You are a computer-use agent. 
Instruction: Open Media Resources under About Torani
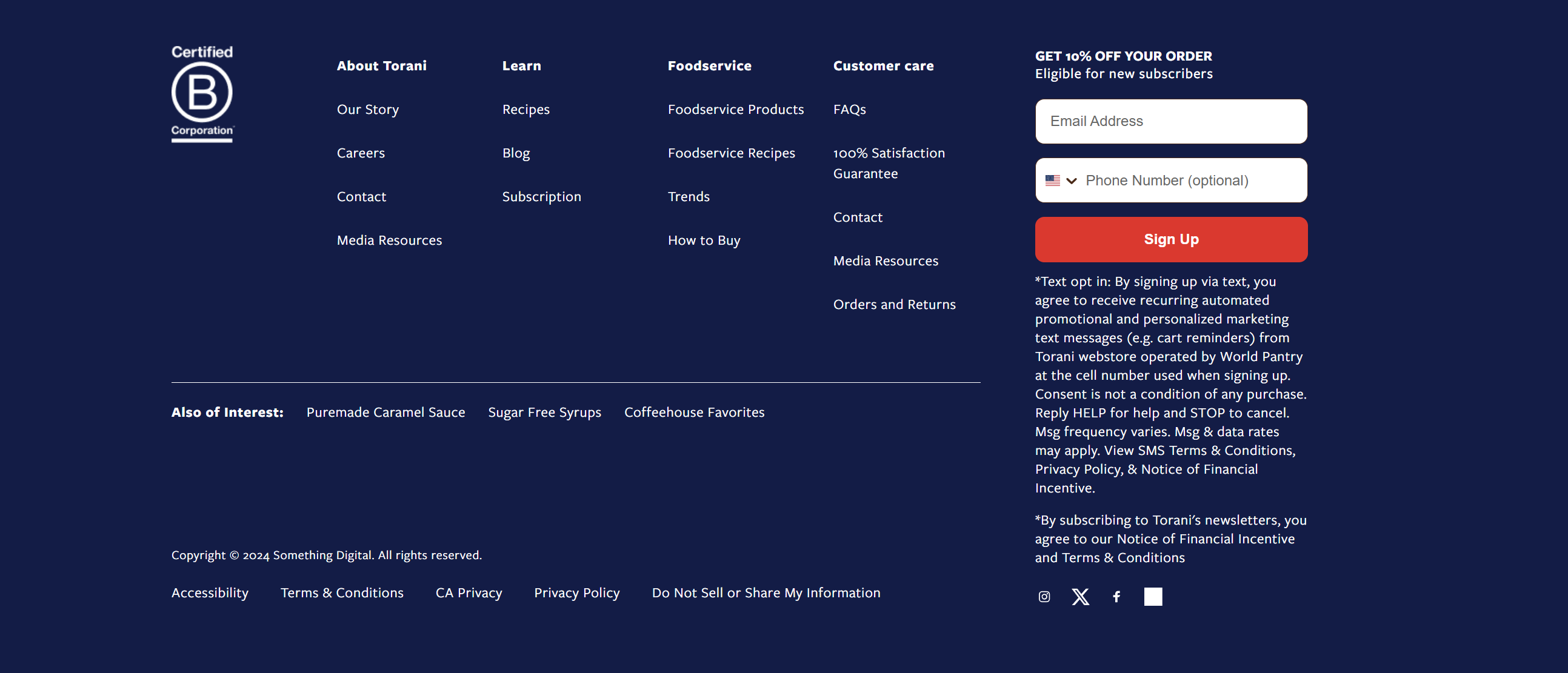coord(389,240)
